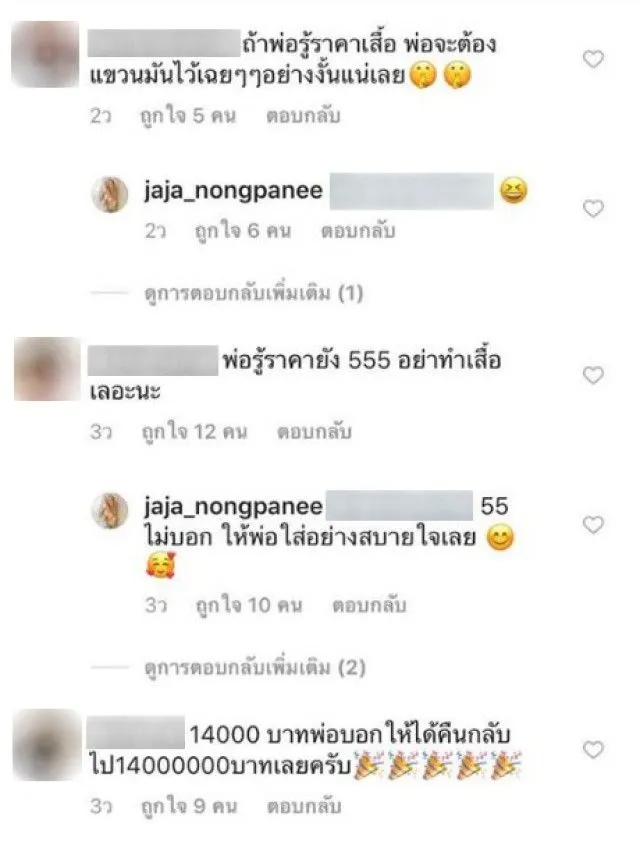Like the comment พ่อรู้ราคายัง 555
640x841 pixels.
tap(593, 375)
